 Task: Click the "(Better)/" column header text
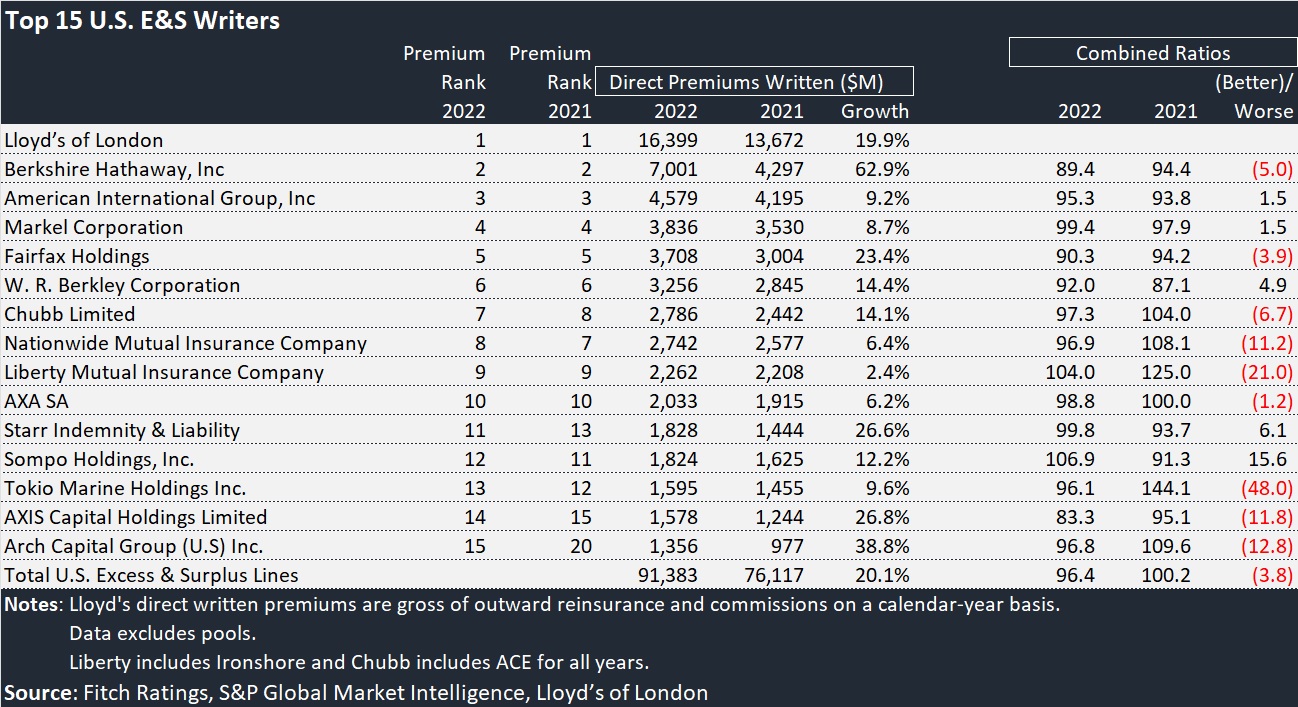1254,82
